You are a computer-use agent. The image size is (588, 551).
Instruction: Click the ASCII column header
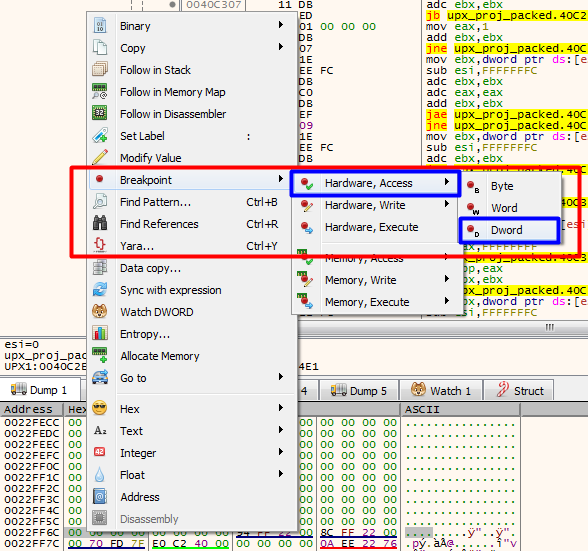click(x=460, y=409)
